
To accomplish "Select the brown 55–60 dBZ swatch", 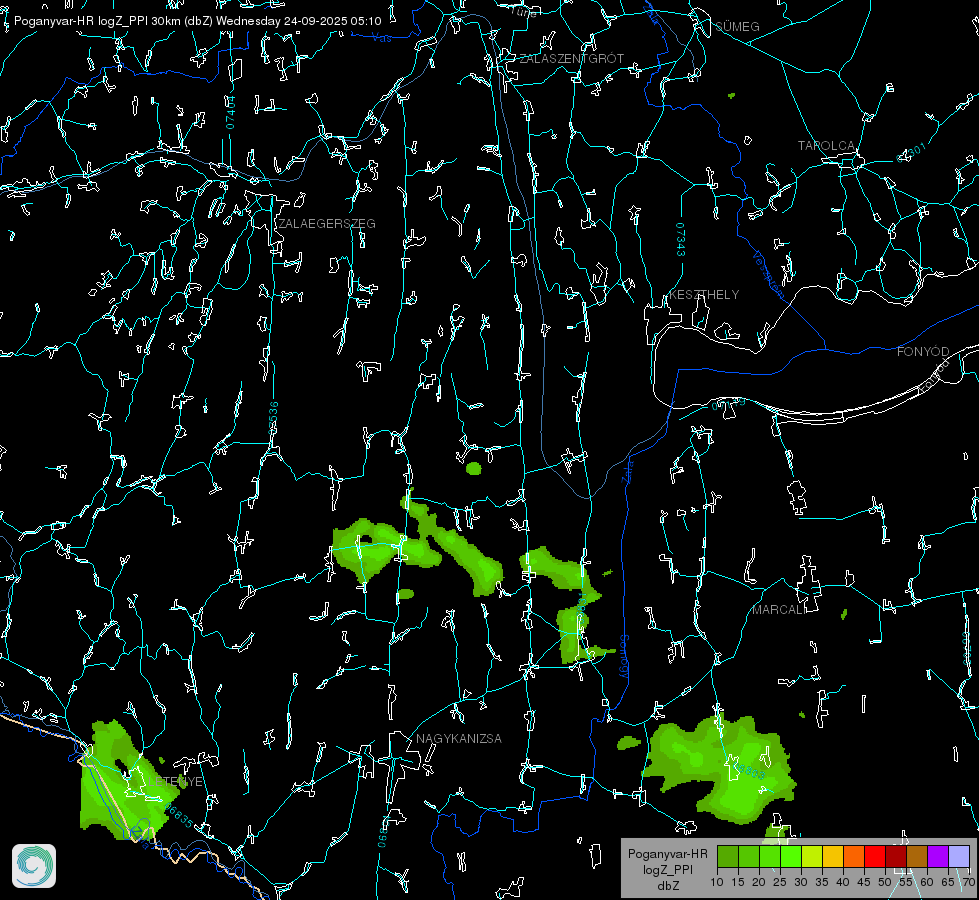I will [x=917, y=856].
